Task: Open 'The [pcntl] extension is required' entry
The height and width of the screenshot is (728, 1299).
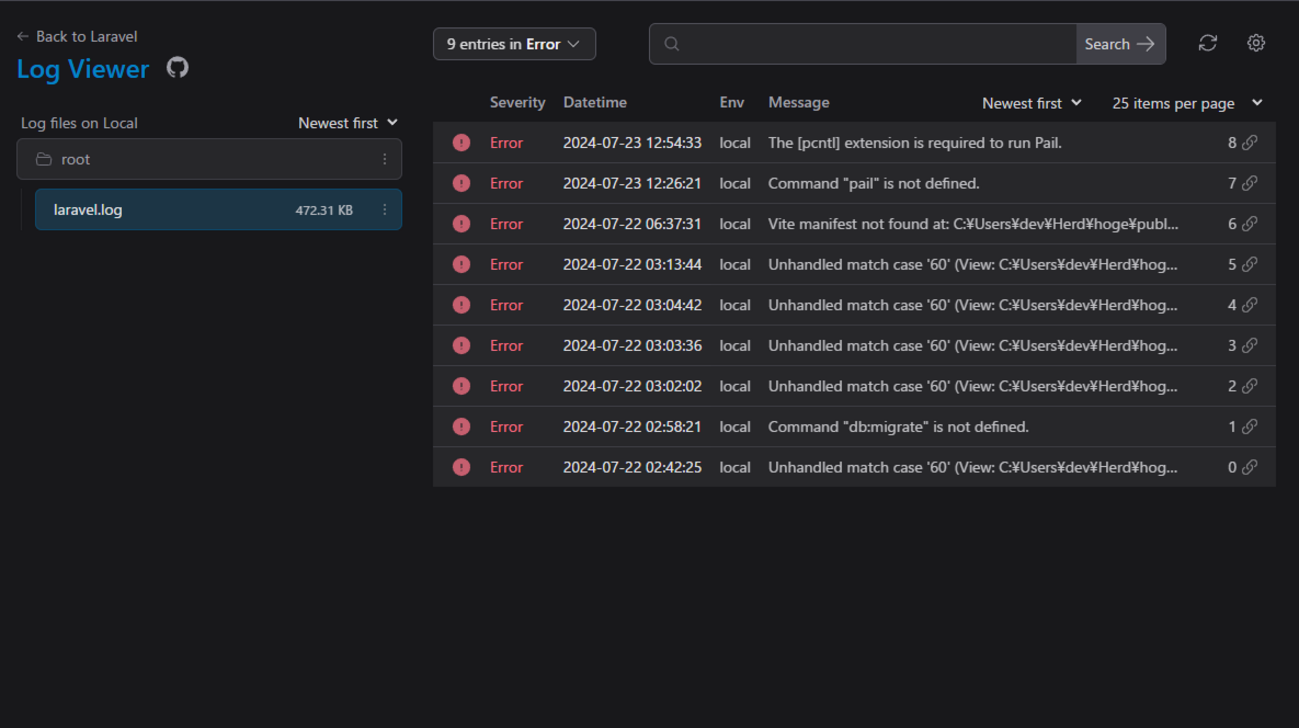Action: point(854,143)
